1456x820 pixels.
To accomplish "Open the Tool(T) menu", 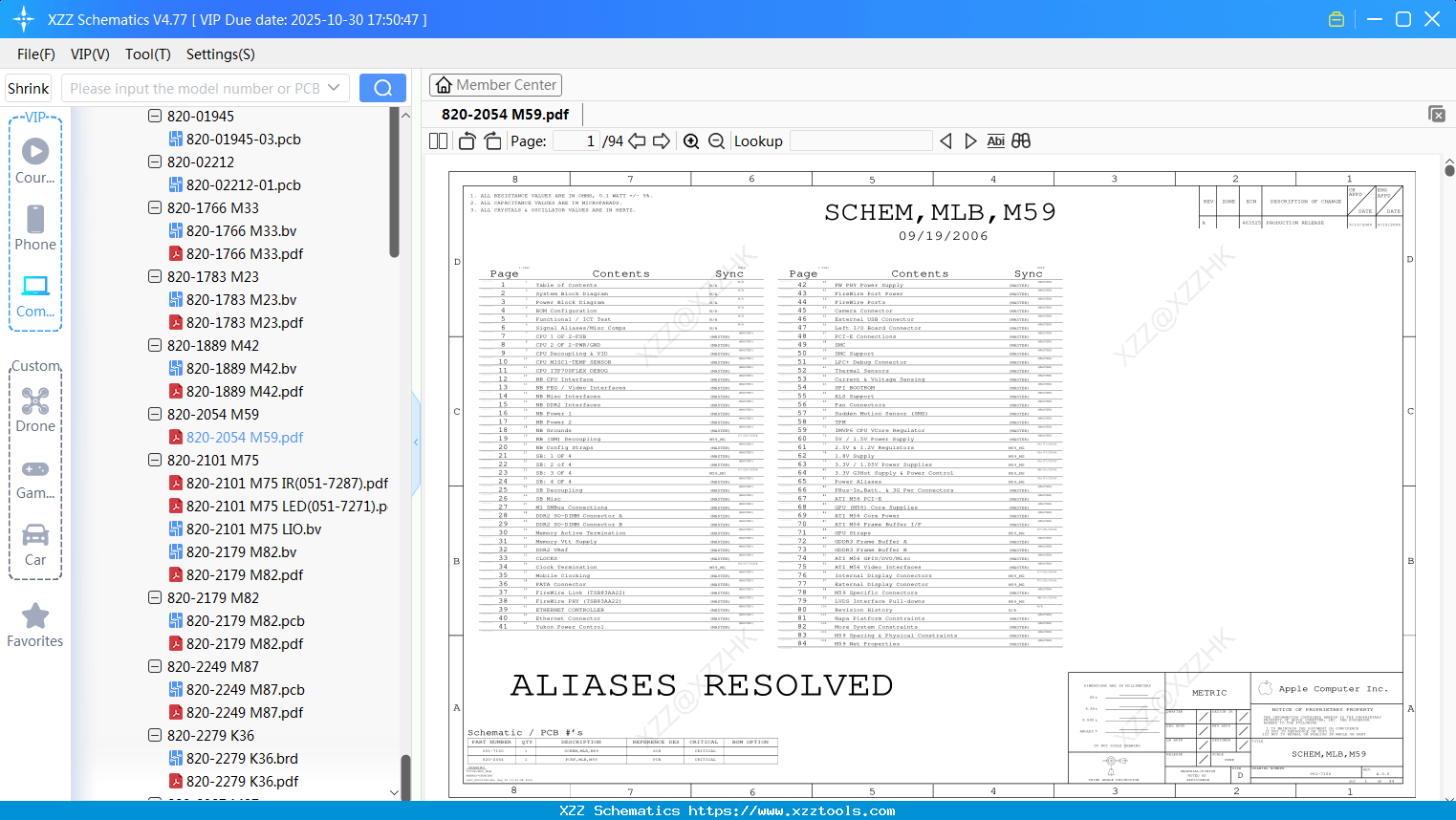I will tap(148, 54).
